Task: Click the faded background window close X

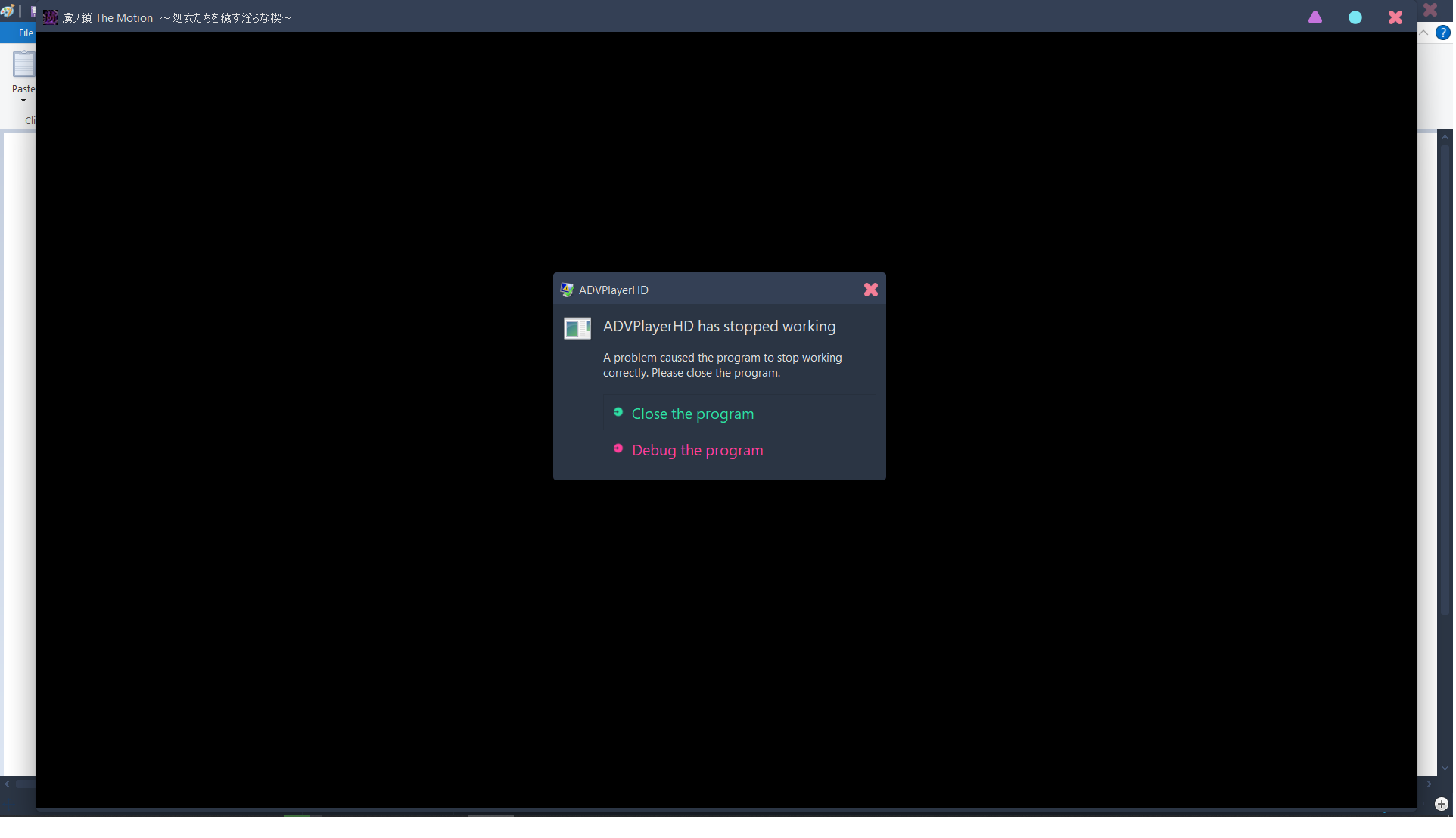Action: coord(1430,10)
